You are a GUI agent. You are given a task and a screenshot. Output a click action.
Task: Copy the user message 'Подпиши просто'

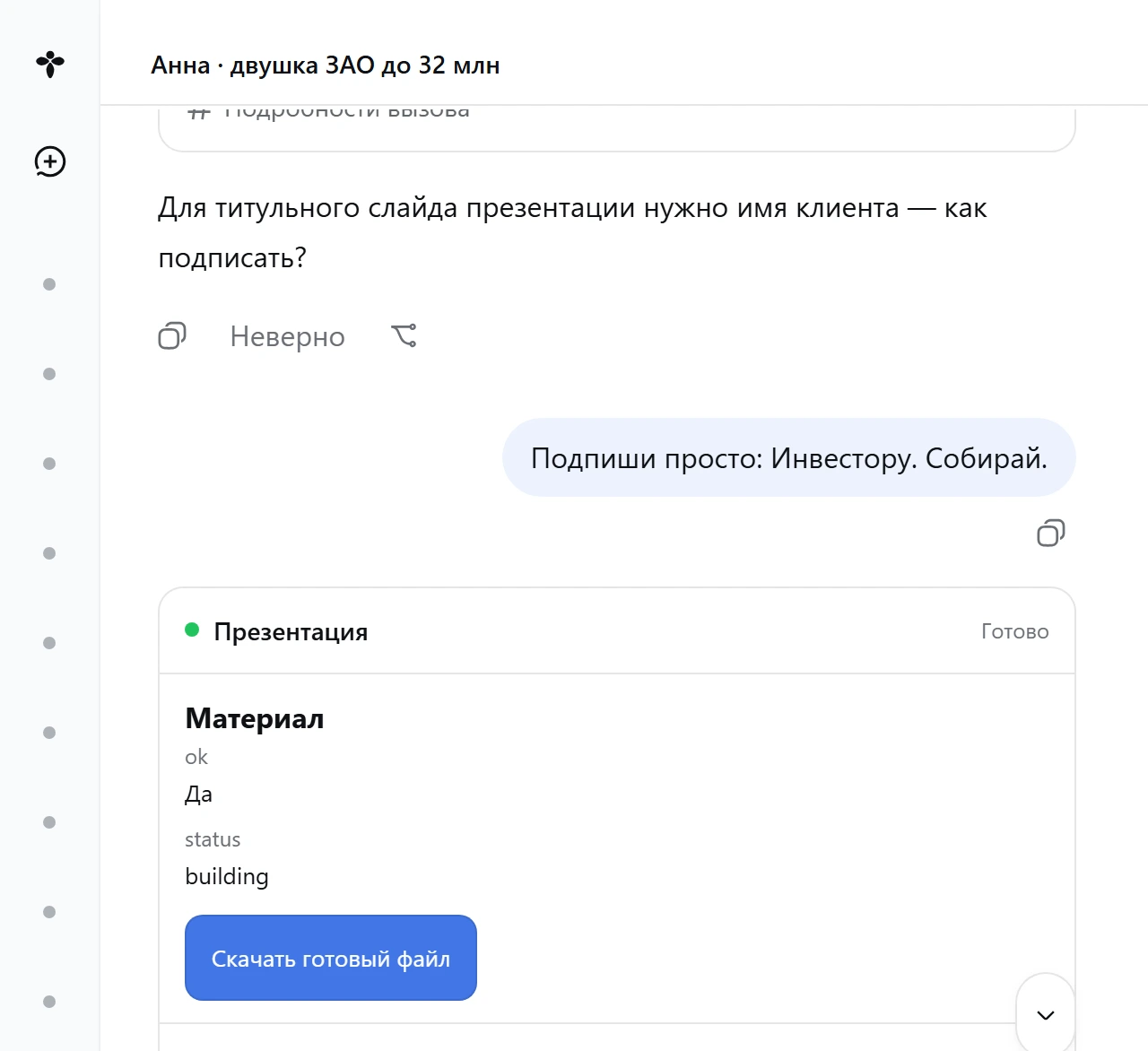pos(1050,534)
